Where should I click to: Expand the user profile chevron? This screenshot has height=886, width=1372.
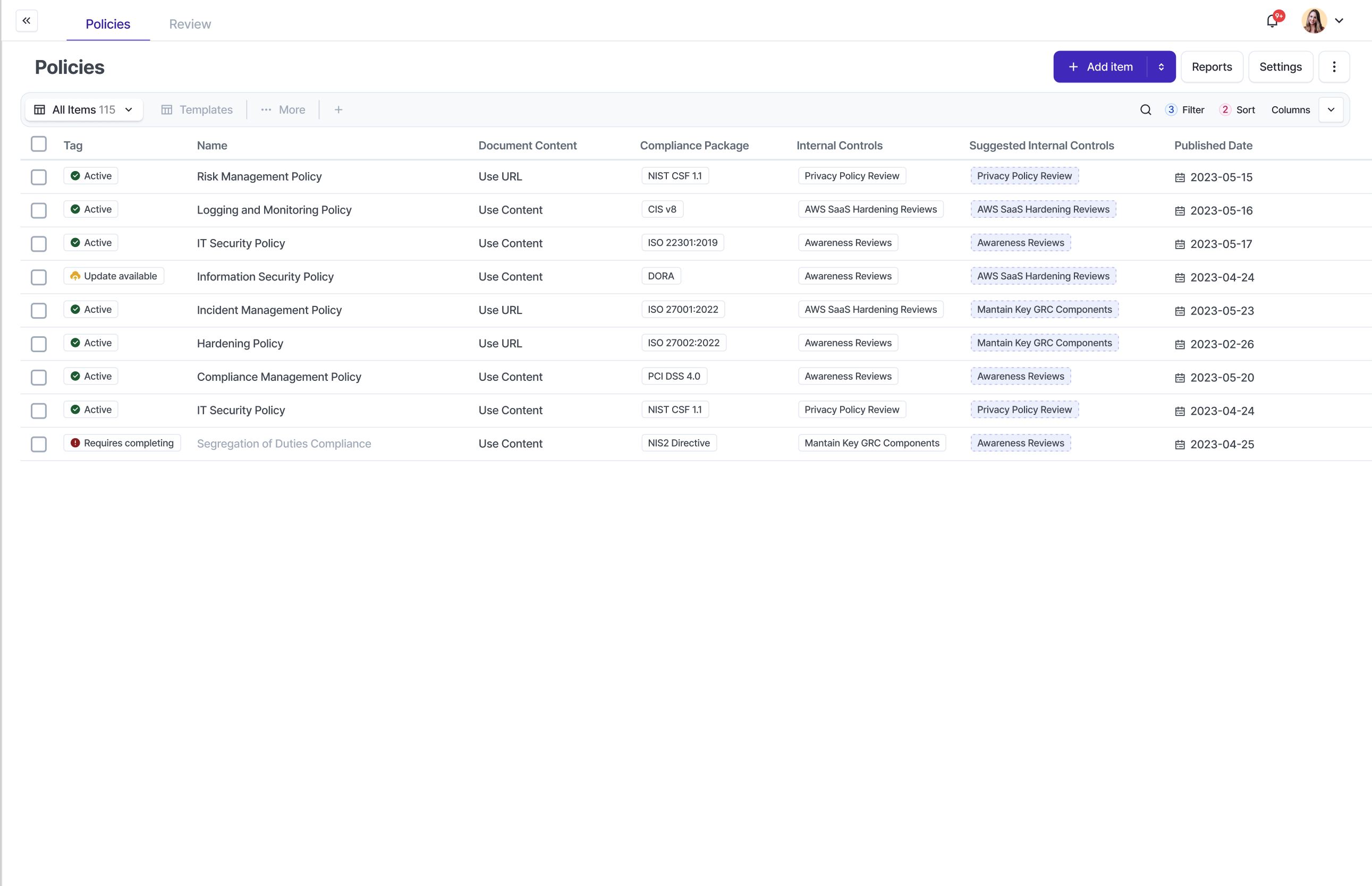1339,21
